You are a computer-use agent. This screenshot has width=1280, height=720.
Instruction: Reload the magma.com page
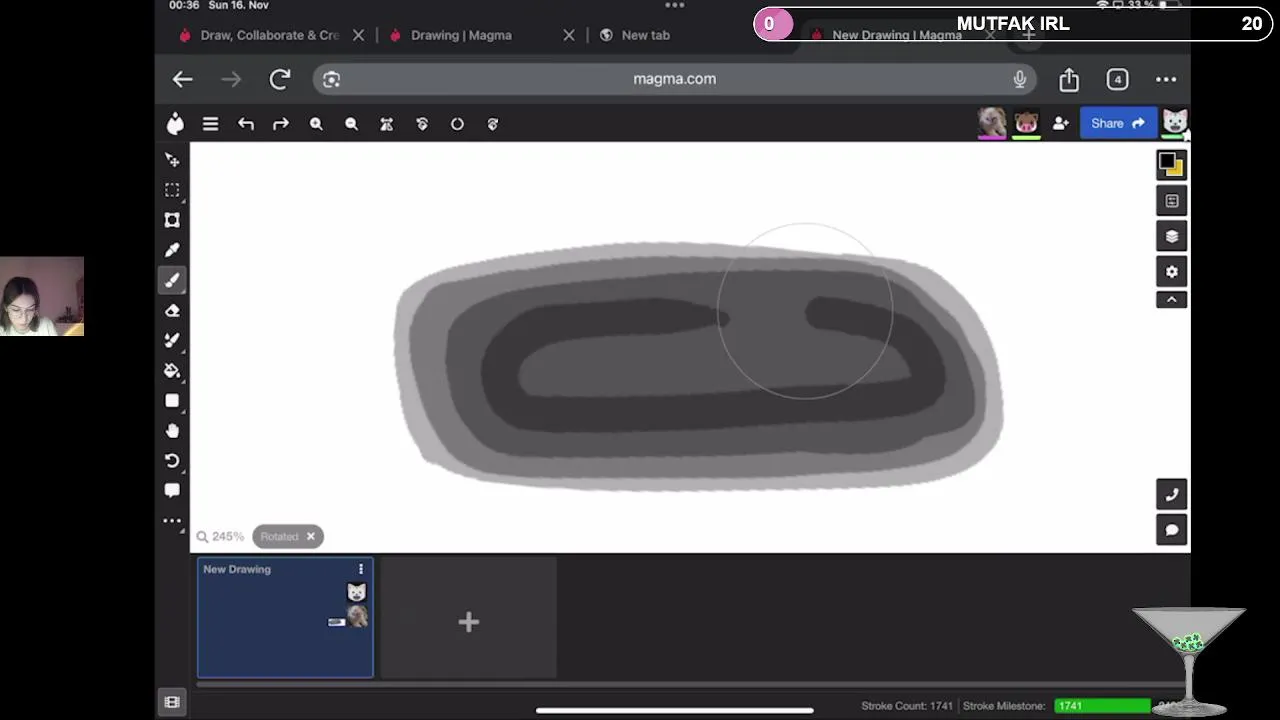click(x=280, y=79)
